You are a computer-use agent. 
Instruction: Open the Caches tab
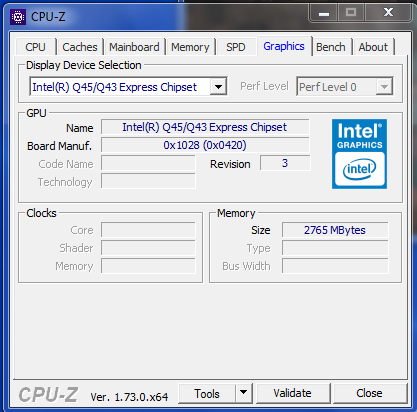[x=80, y=47]
